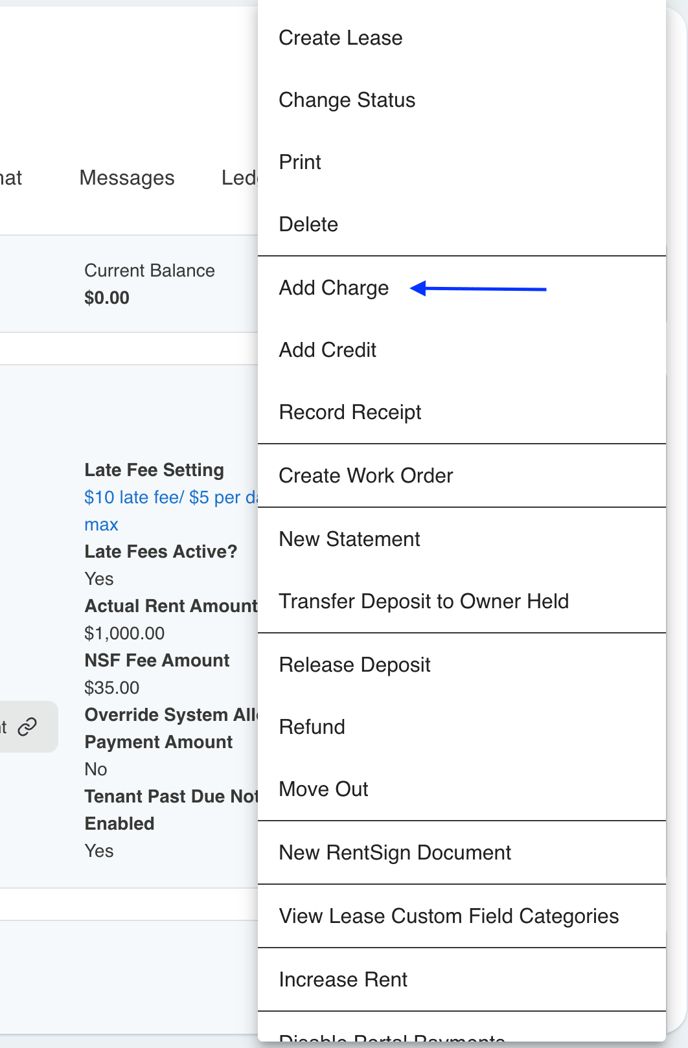
Task: Select Print from the dropdown menu
Action: point(300,162)
